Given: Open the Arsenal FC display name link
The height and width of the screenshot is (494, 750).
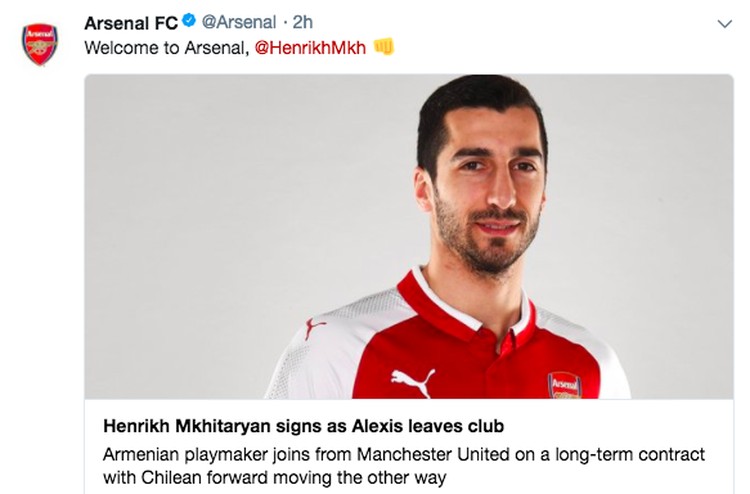Looking at the screenshot, I should point(131,22).
